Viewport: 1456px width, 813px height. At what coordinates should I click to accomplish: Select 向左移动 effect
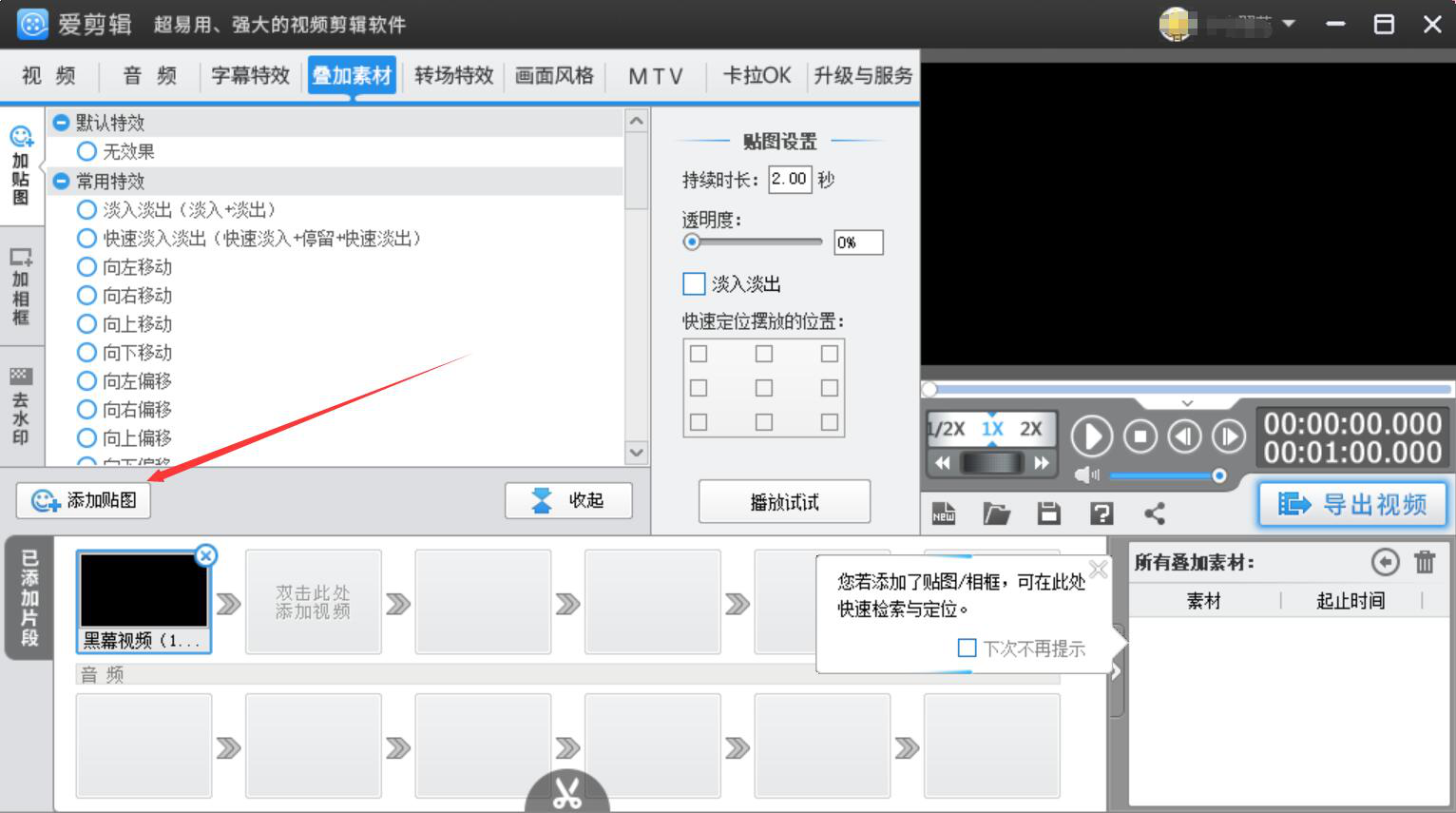[86, 266]
